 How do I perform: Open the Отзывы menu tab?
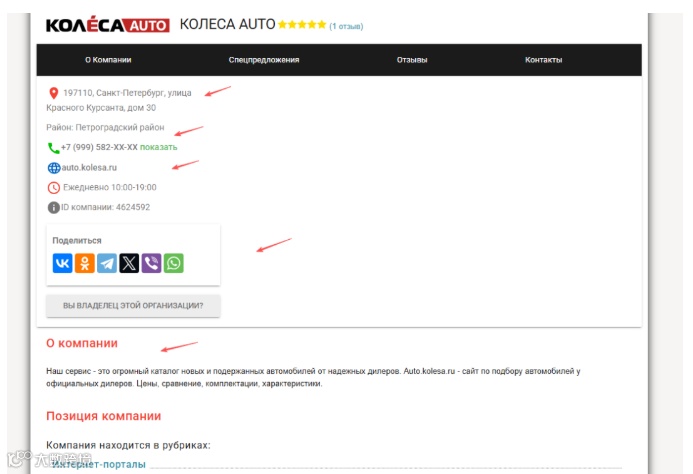point(412,60)
